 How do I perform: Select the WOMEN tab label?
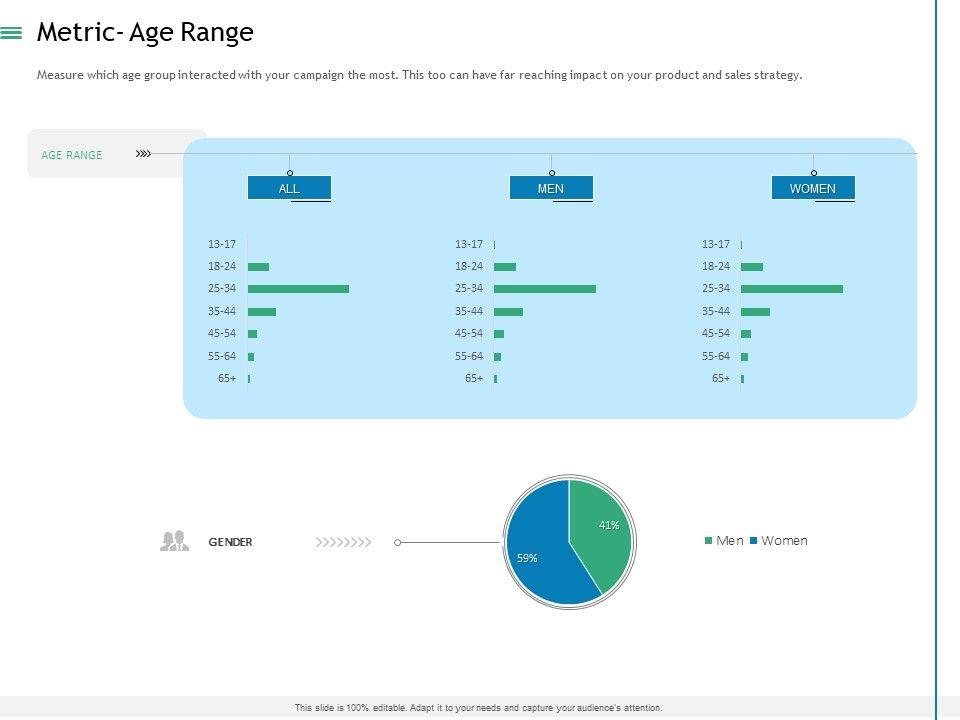point(812,188)
